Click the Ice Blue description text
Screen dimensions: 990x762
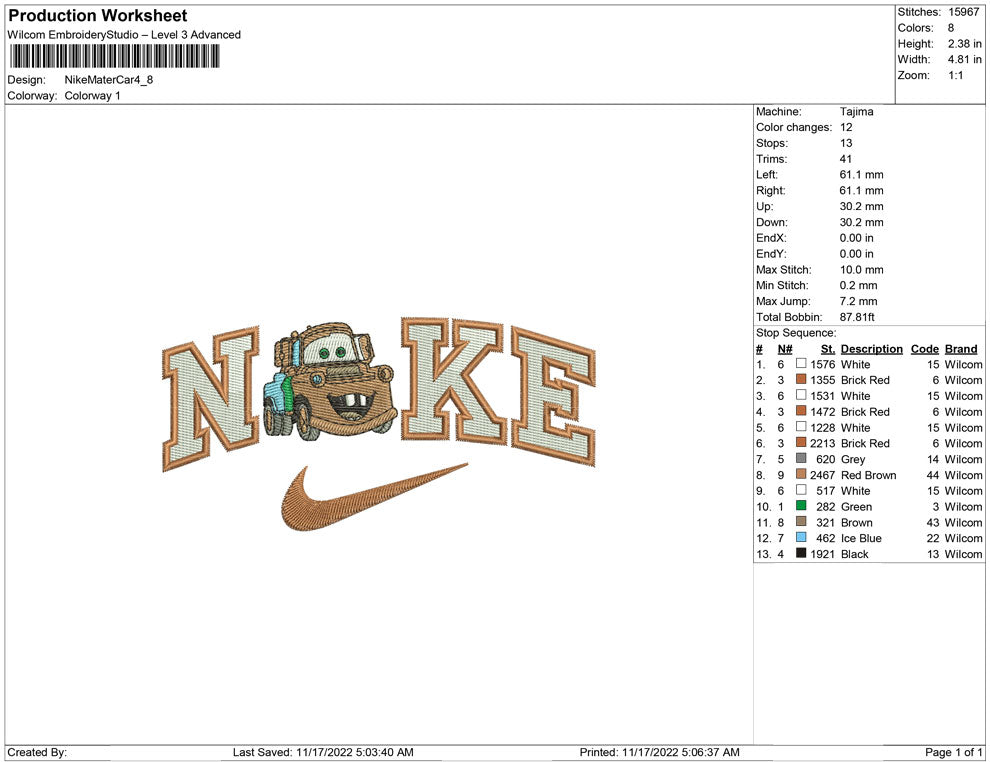pos(861,538)
